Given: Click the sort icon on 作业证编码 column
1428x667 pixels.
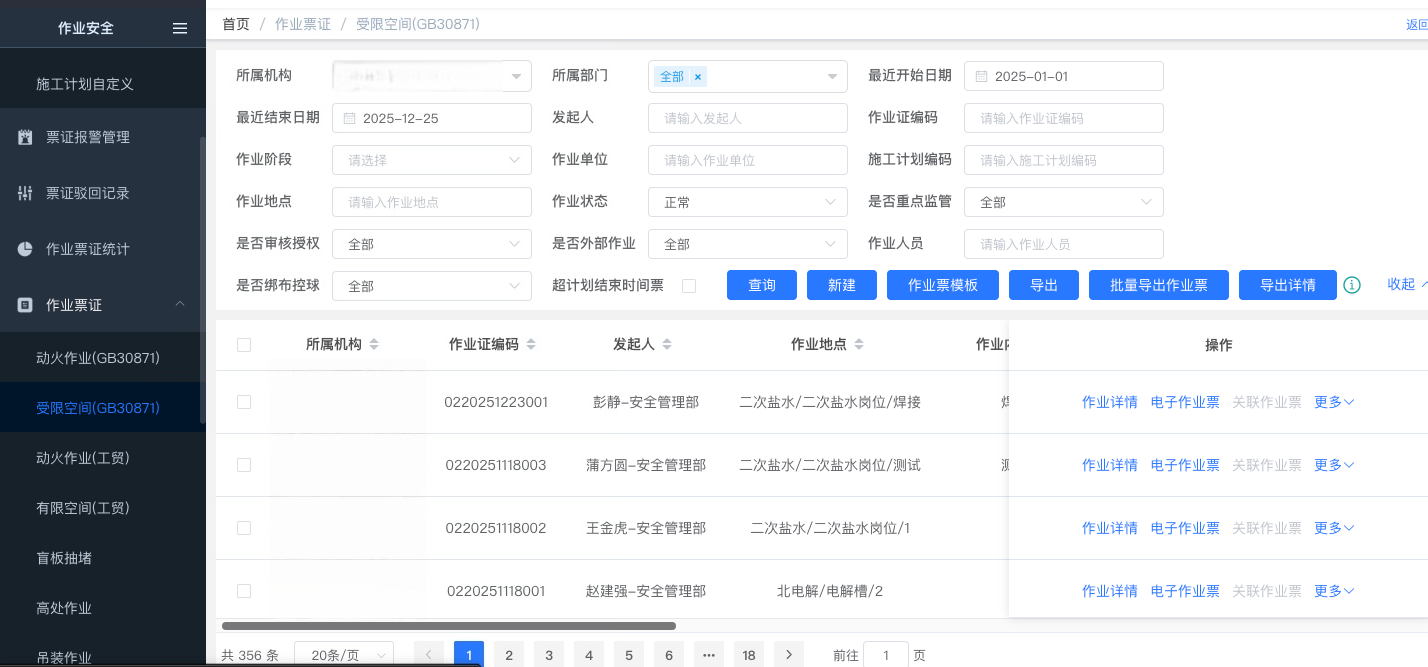Looking at the screenshot, I should pyautogui.click(x=531, y=345).
